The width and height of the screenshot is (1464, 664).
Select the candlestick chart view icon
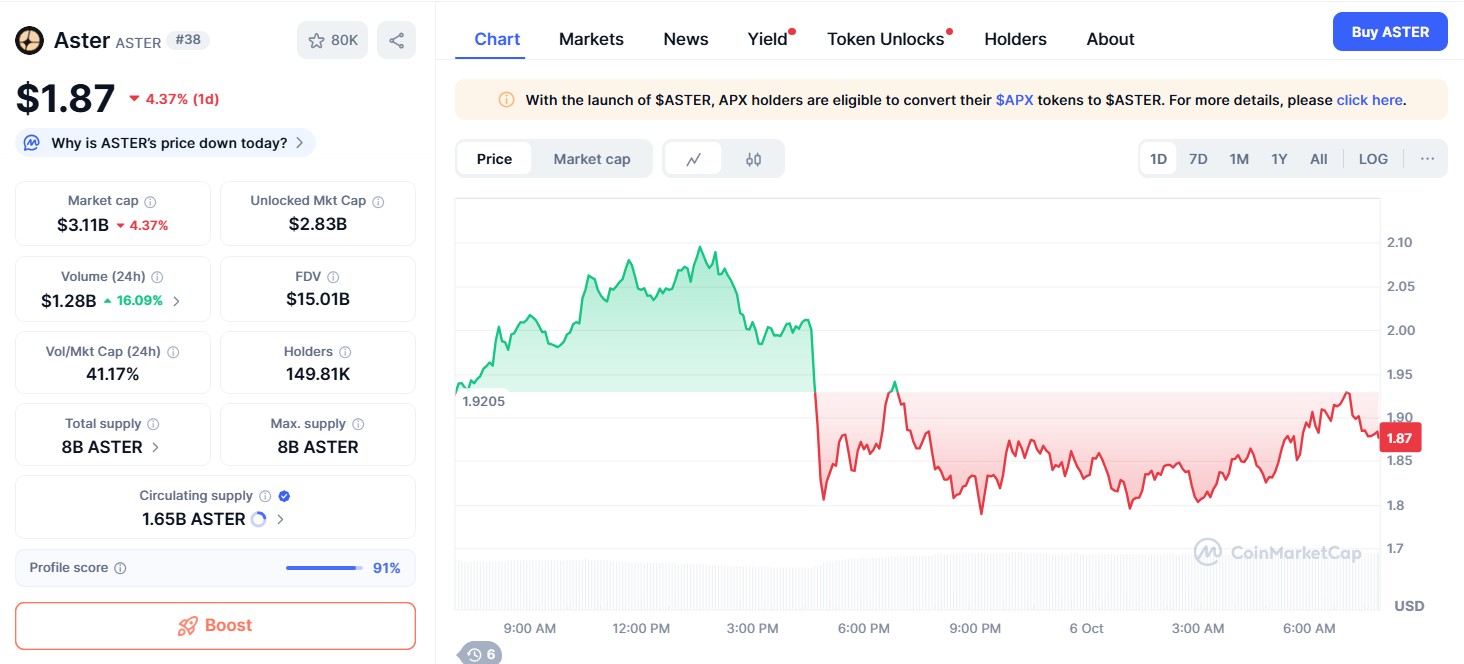753,159
